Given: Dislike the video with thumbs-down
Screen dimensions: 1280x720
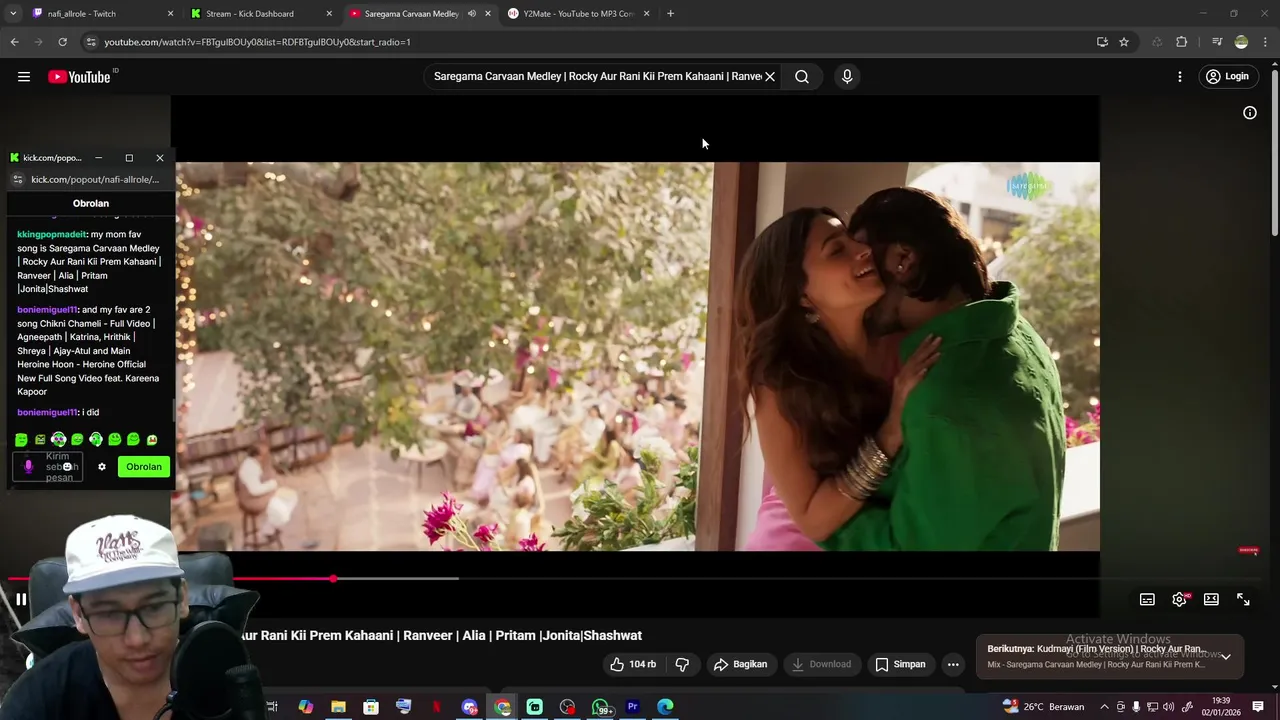Looking at the screenshot, I should tap(682, 664).
